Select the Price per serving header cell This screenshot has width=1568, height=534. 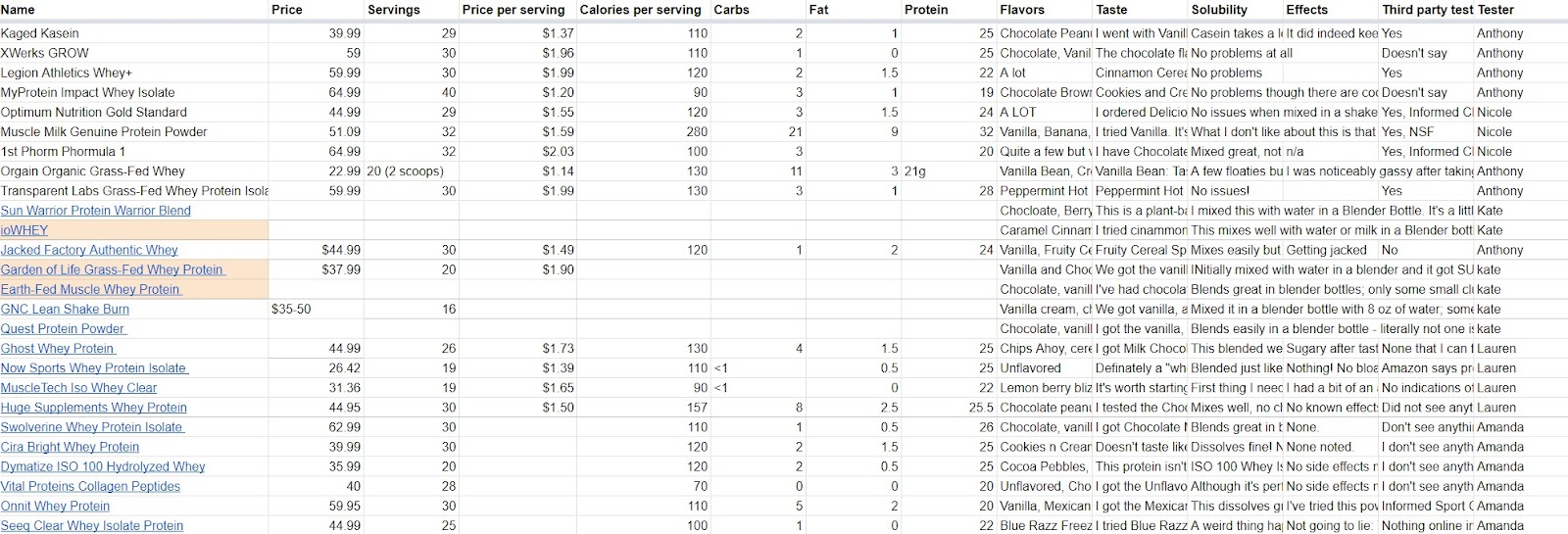518,10
